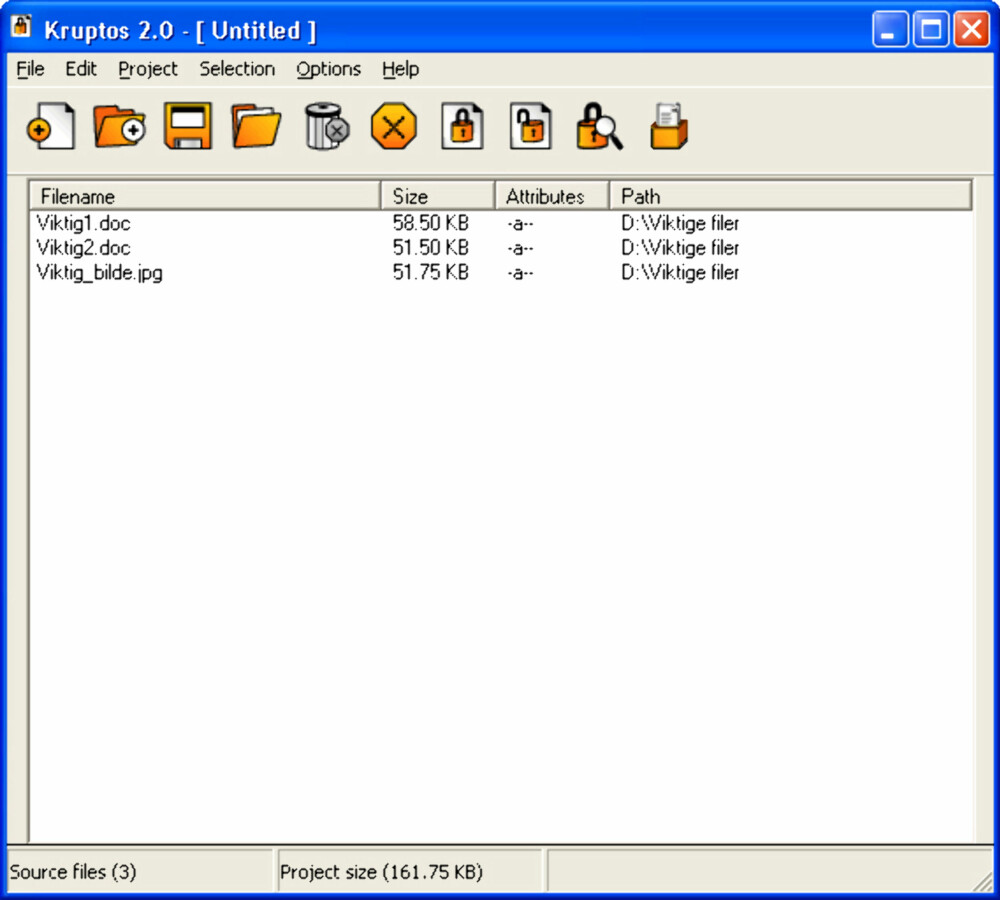Close the Kruptos 2.0 window
Screen dimensions: 1000x900
971,29
